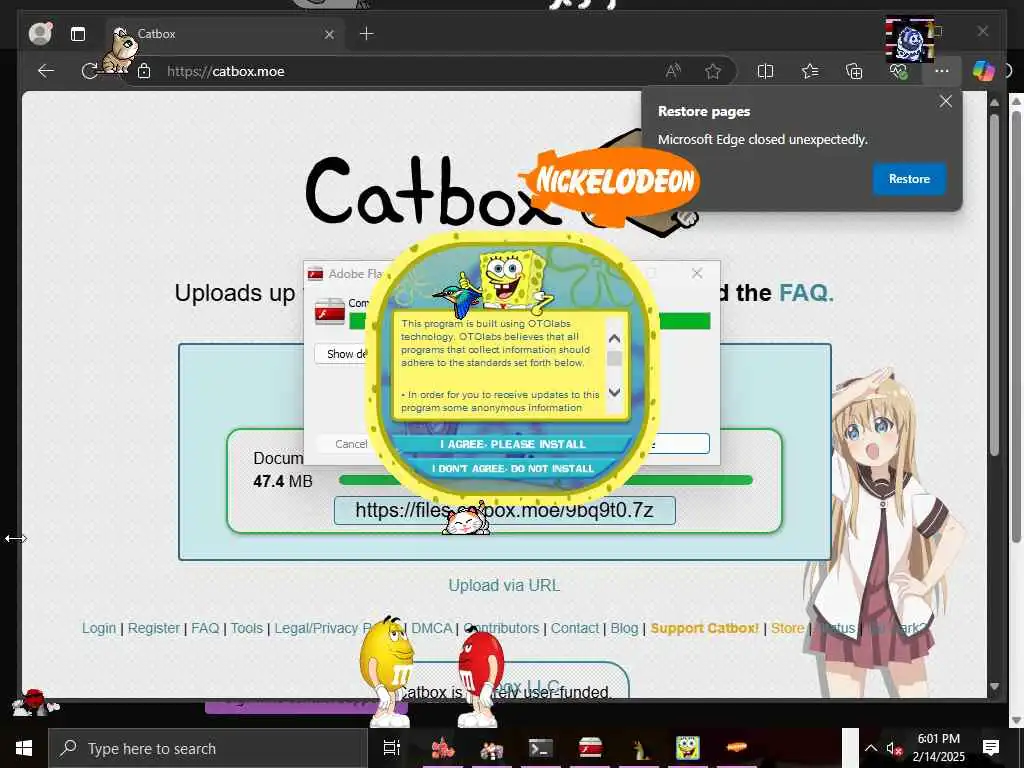Select the uploaded file URL field
Viewport: 1024px width, 768px height.
coord(504,510)
